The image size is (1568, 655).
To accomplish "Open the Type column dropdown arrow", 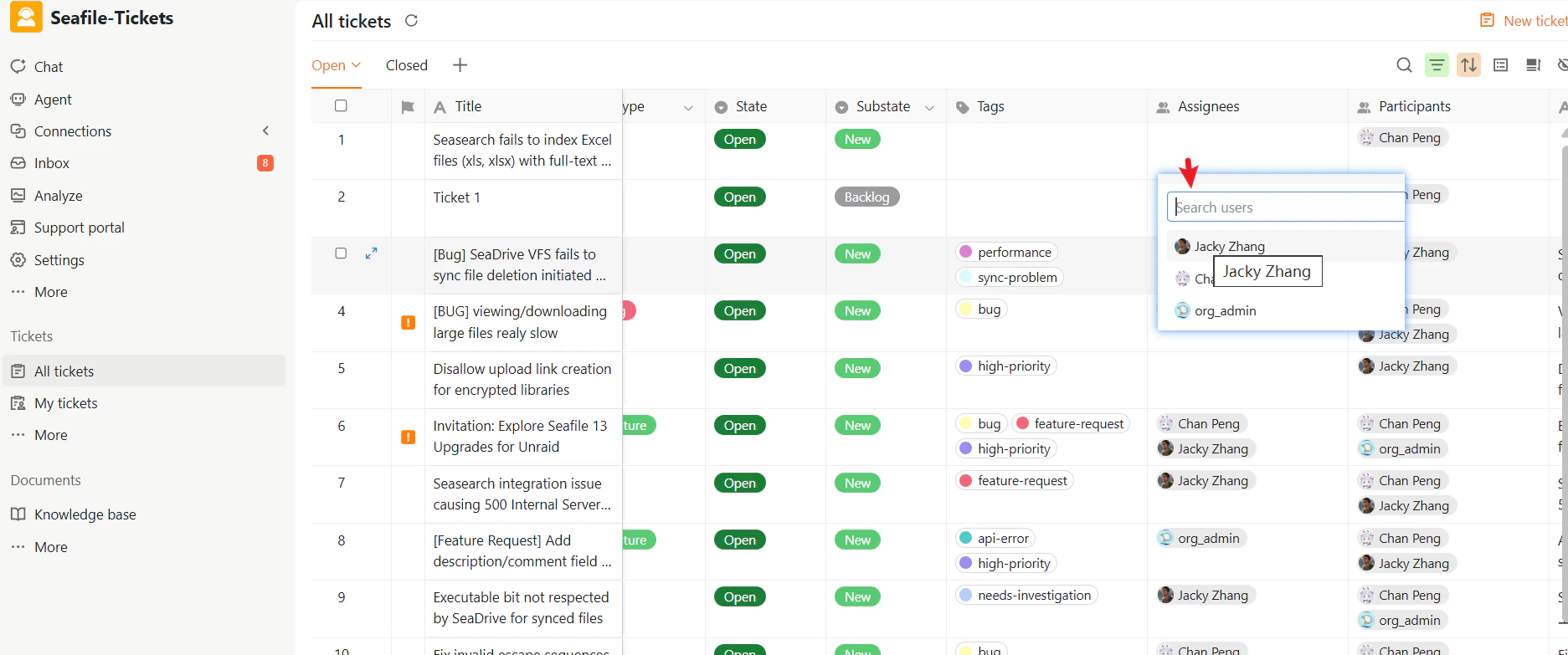I will click(x=688, y=107).
